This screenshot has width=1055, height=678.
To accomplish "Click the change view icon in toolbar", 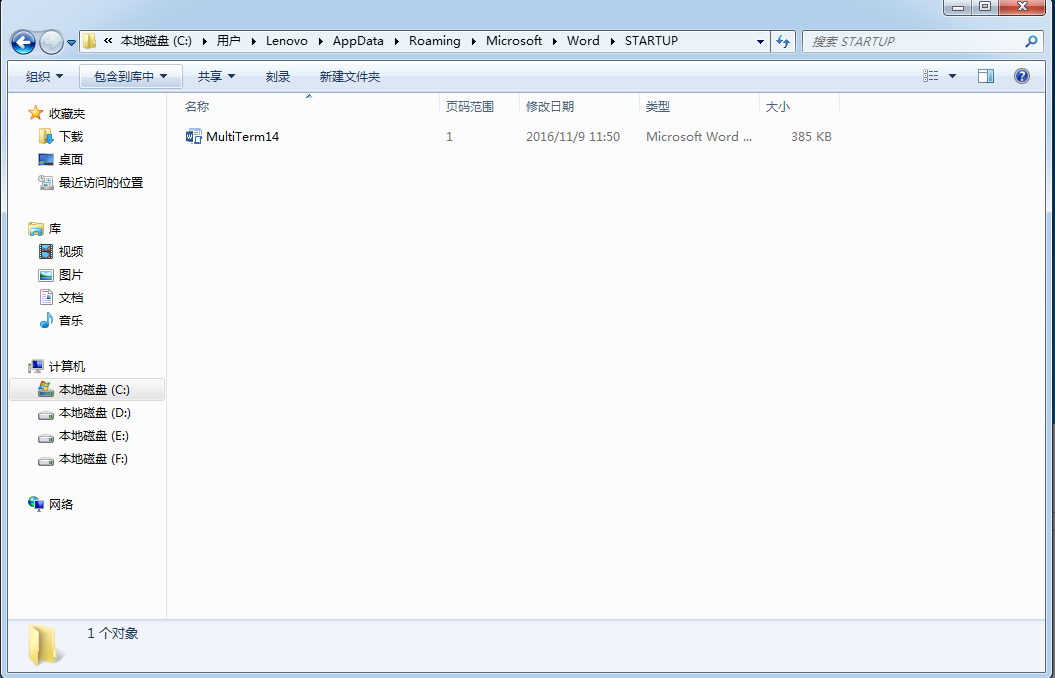I will click(x=931, y=76).
